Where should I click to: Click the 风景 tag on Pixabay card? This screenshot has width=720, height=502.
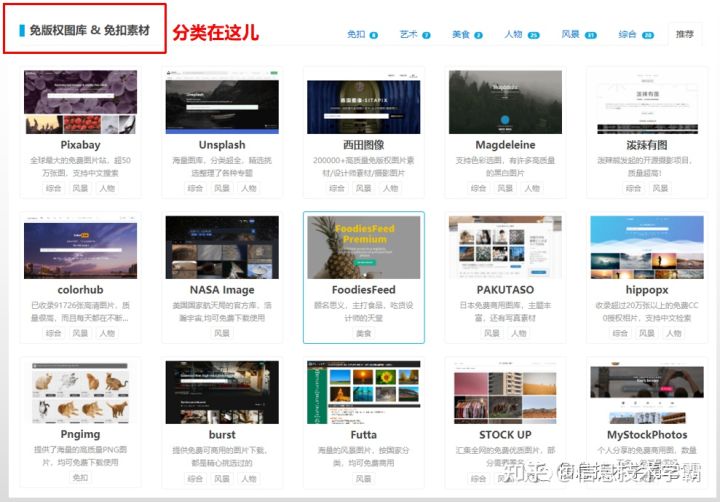click(80, 188)
